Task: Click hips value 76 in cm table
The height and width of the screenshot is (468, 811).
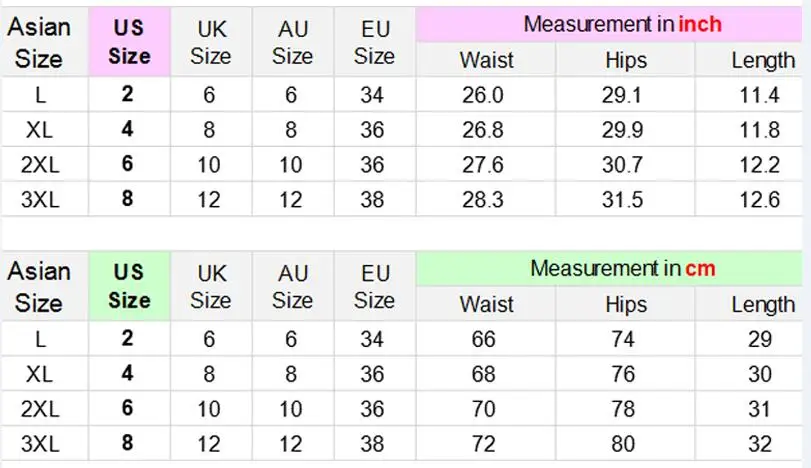Action: point(623,374)
